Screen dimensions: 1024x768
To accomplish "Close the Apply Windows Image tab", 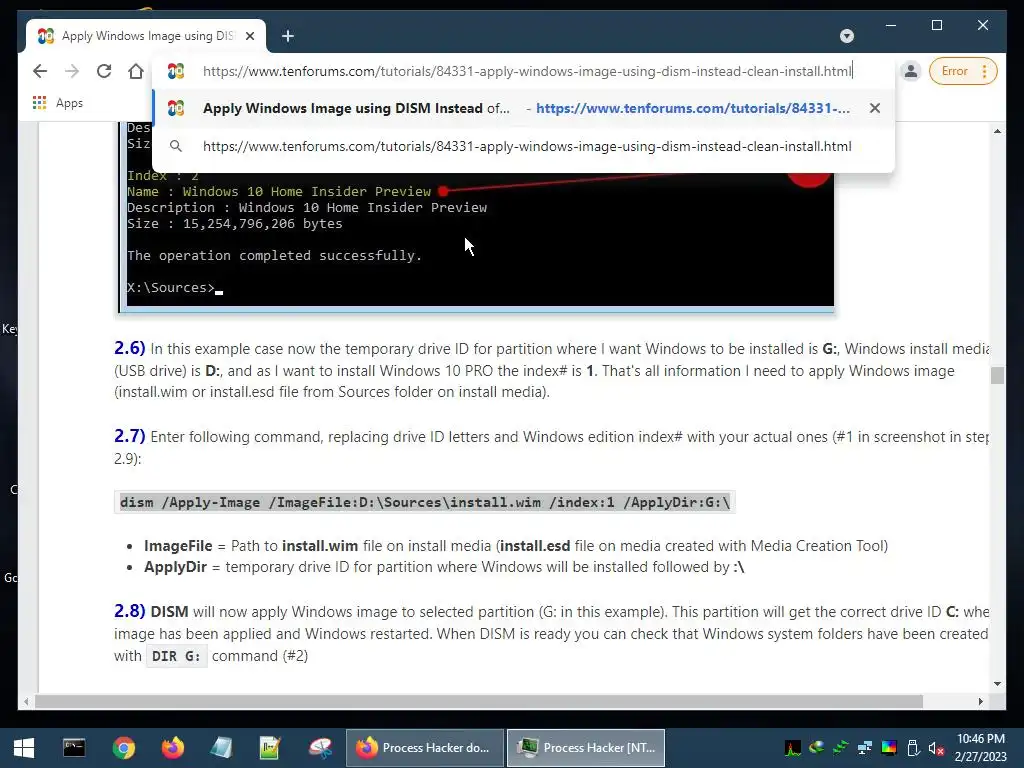I will click(x=249, y=36).
